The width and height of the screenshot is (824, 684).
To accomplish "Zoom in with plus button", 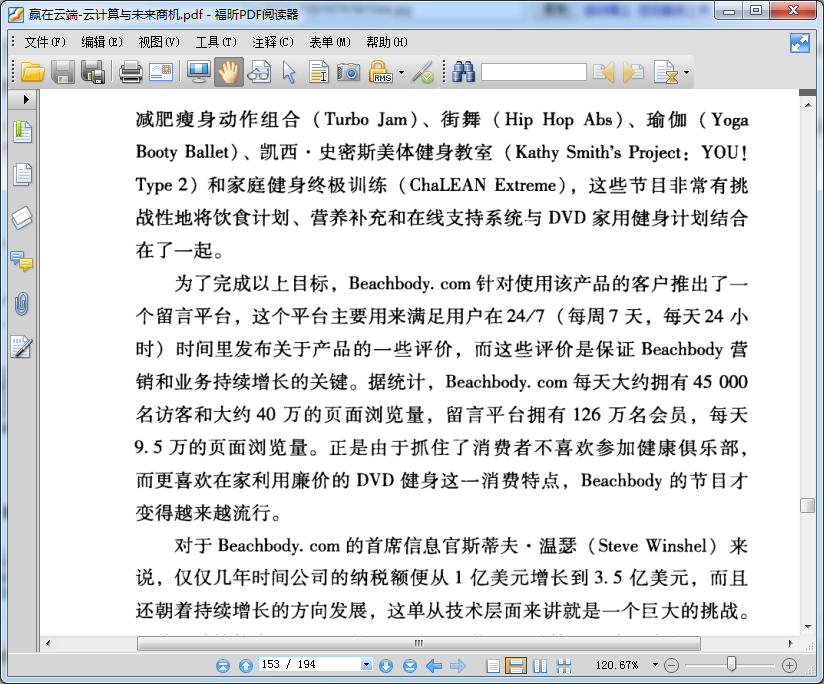I will (789, 666).
